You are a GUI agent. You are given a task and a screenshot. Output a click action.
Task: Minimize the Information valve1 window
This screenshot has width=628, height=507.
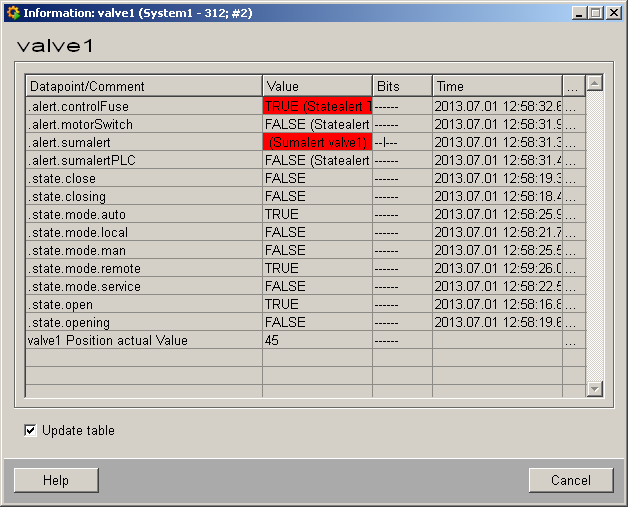tap(579, 13)
